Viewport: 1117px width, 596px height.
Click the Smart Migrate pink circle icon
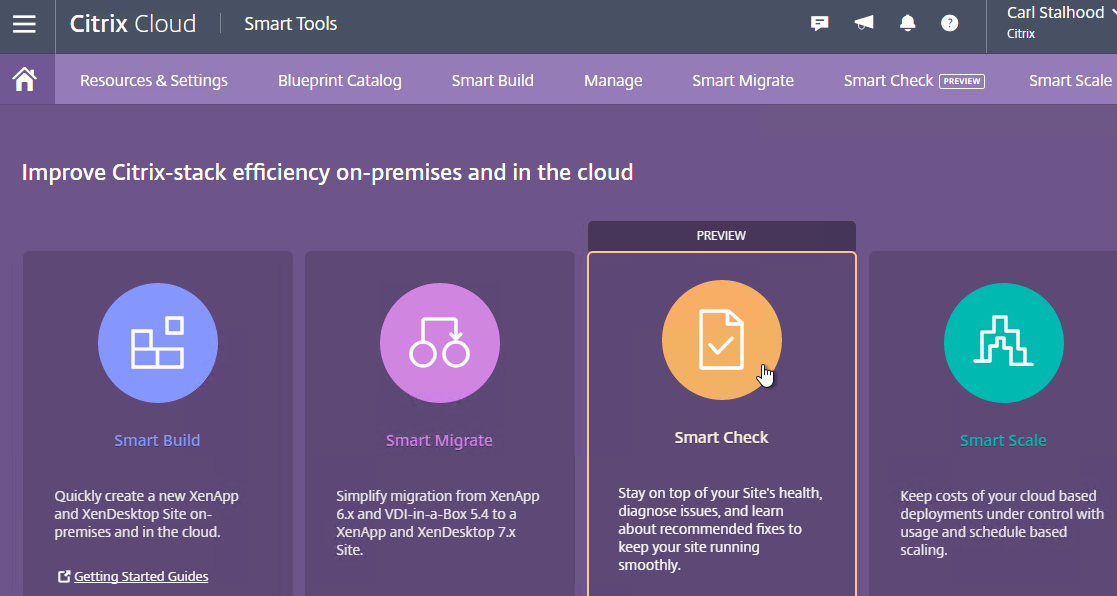tap(440, 343)
